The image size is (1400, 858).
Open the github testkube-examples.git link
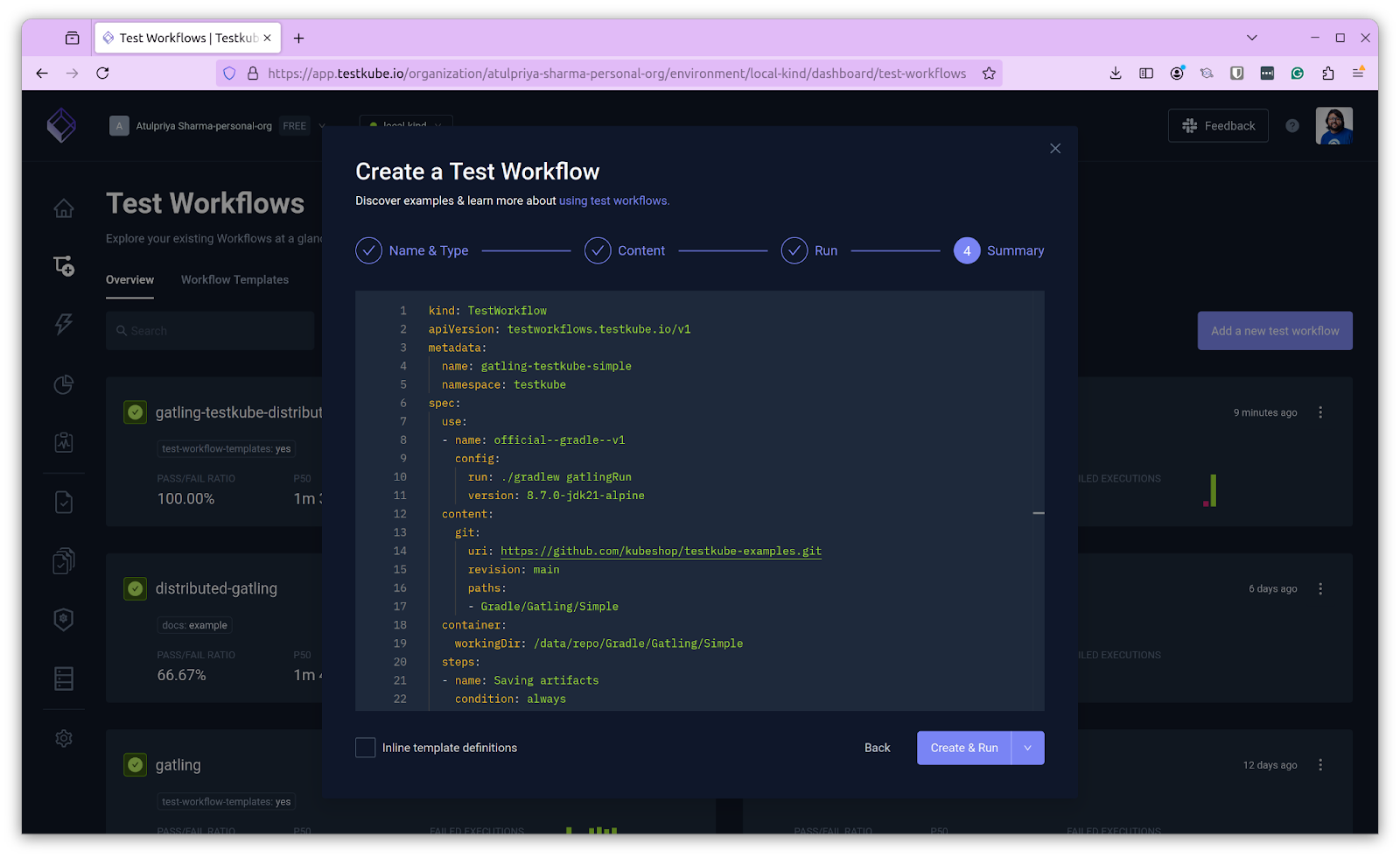tap(661, 551)
